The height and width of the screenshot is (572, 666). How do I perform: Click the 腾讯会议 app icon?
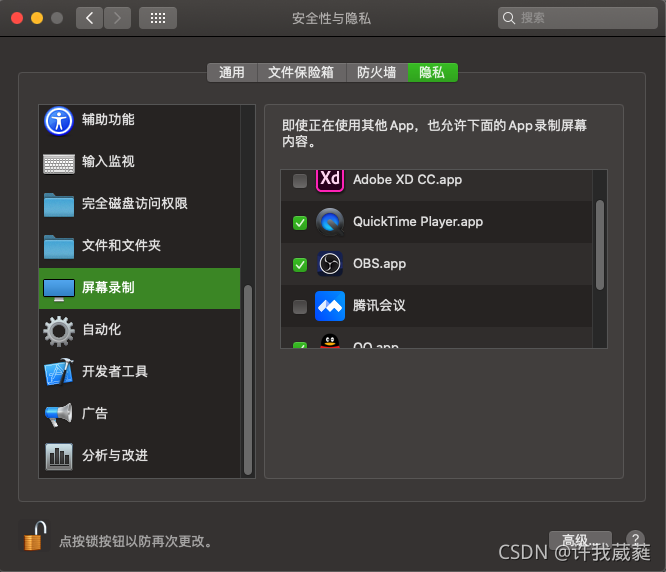coord(330,306)
